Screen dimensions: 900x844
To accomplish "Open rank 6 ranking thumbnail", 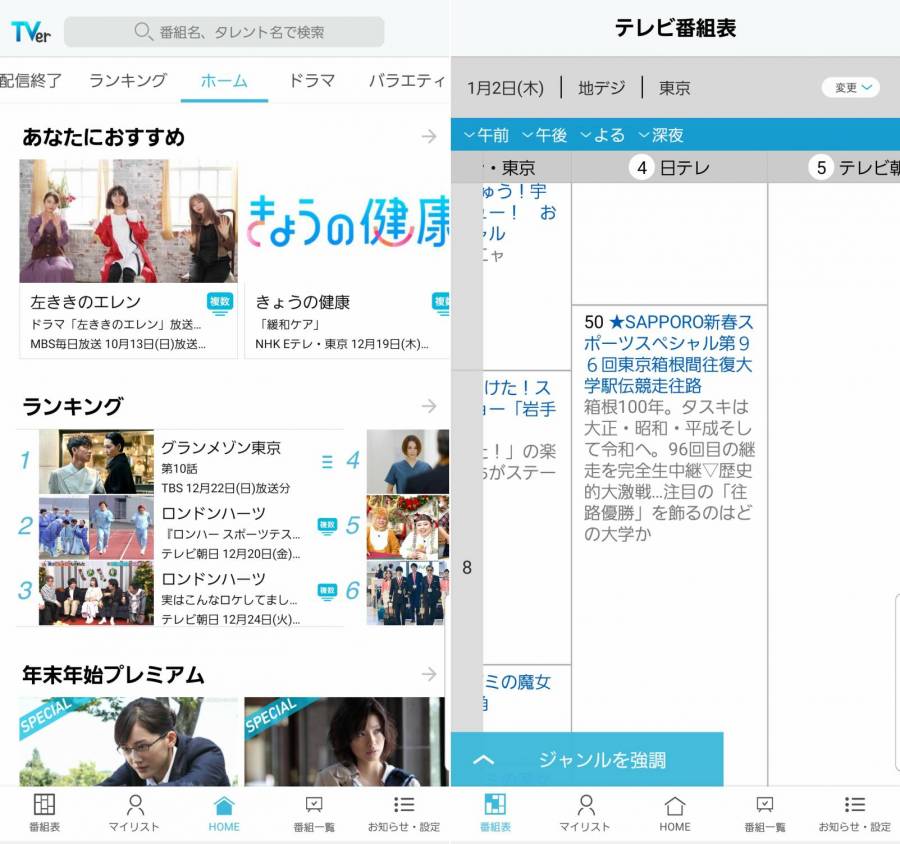I will click(x=408, y=593).
